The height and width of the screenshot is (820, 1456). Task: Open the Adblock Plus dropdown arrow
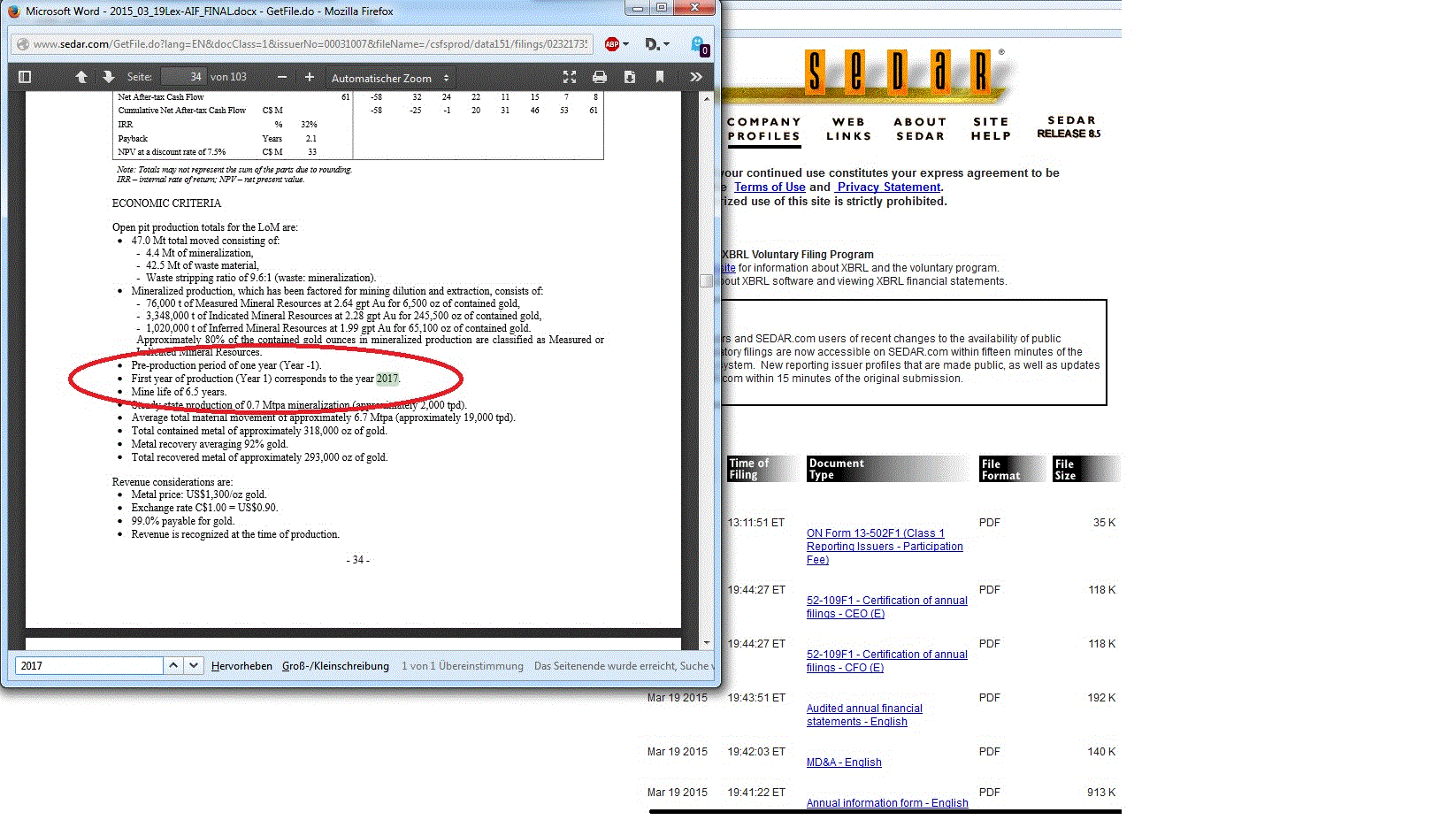(x=625, y=44)
